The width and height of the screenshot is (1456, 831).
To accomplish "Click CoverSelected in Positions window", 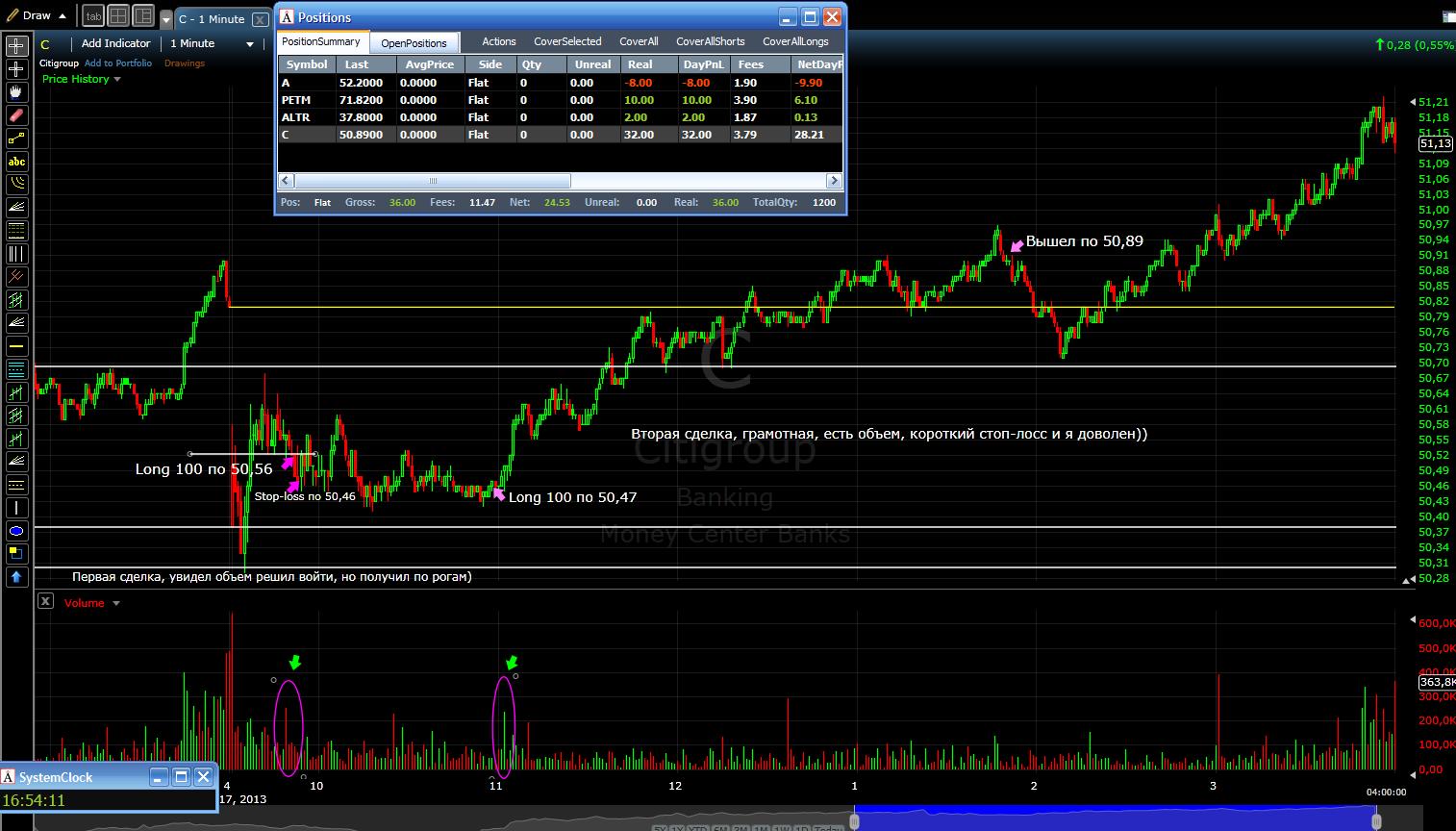I will (567, 41).
